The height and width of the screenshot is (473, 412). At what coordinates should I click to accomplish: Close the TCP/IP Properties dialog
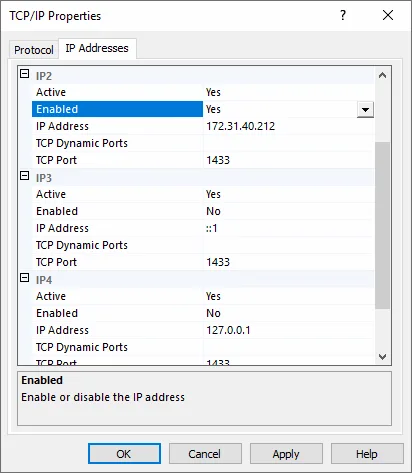coord(388,15)
